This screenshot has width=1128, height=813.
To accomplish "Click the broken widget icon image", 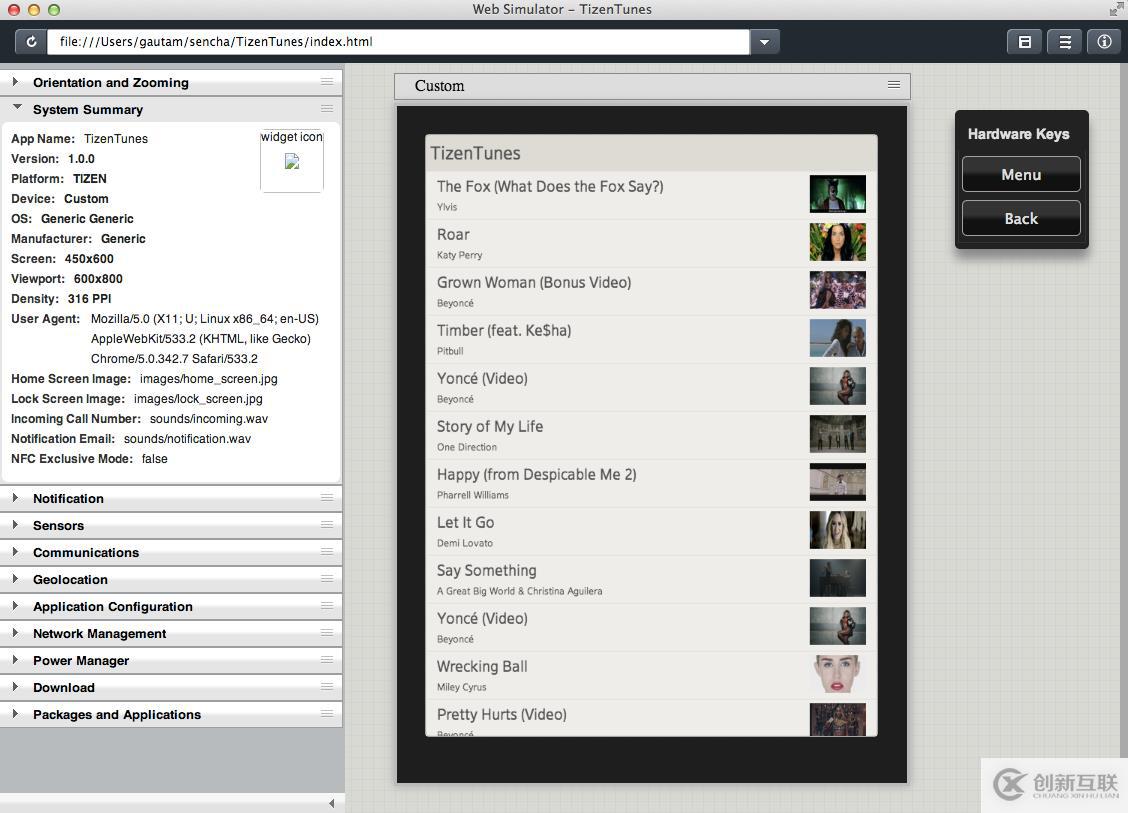I will point(291,162).
